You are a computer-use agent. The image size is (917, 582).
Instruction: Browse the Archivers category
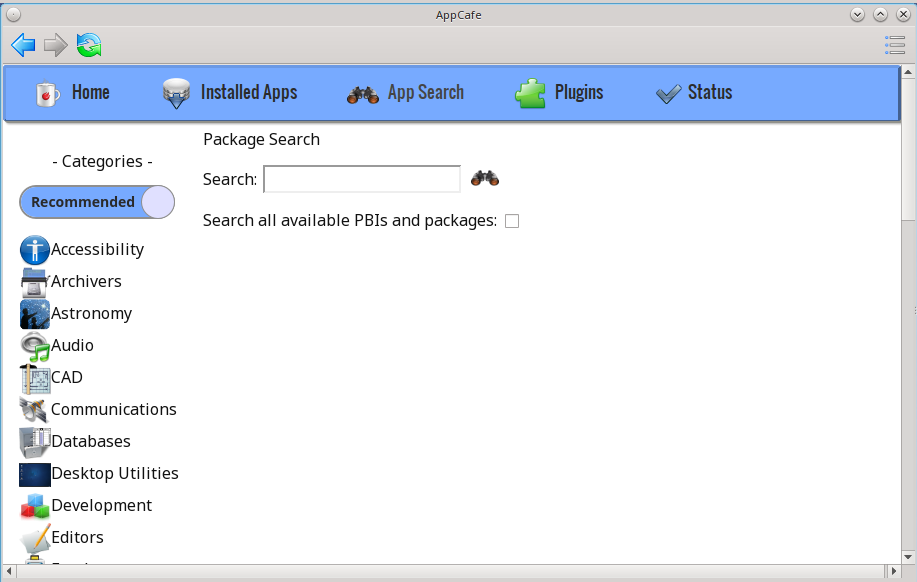(x=87, y=281)
